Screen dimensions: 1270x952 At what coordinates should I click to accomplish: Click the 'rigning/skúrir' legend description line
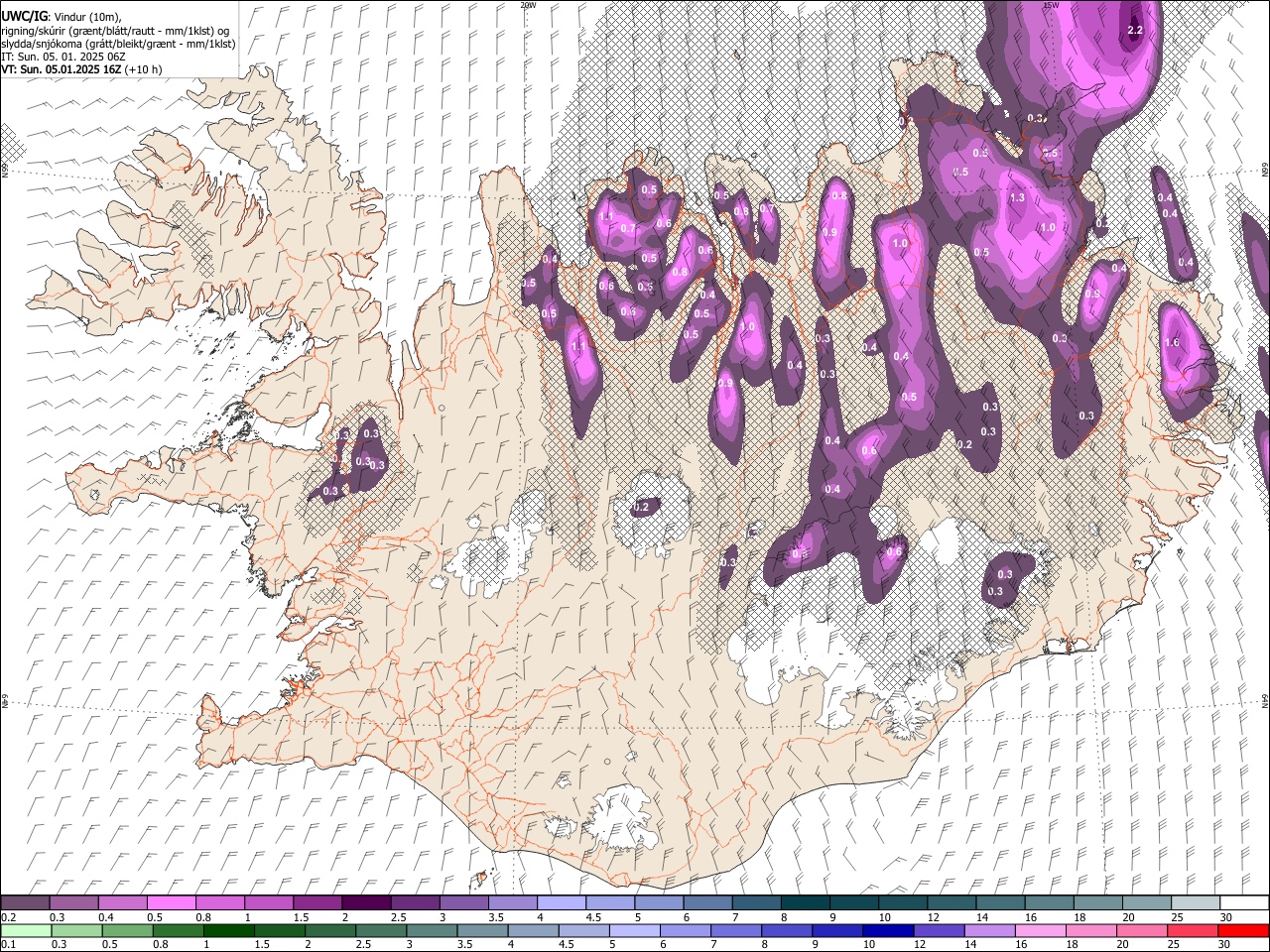(115, 31)
